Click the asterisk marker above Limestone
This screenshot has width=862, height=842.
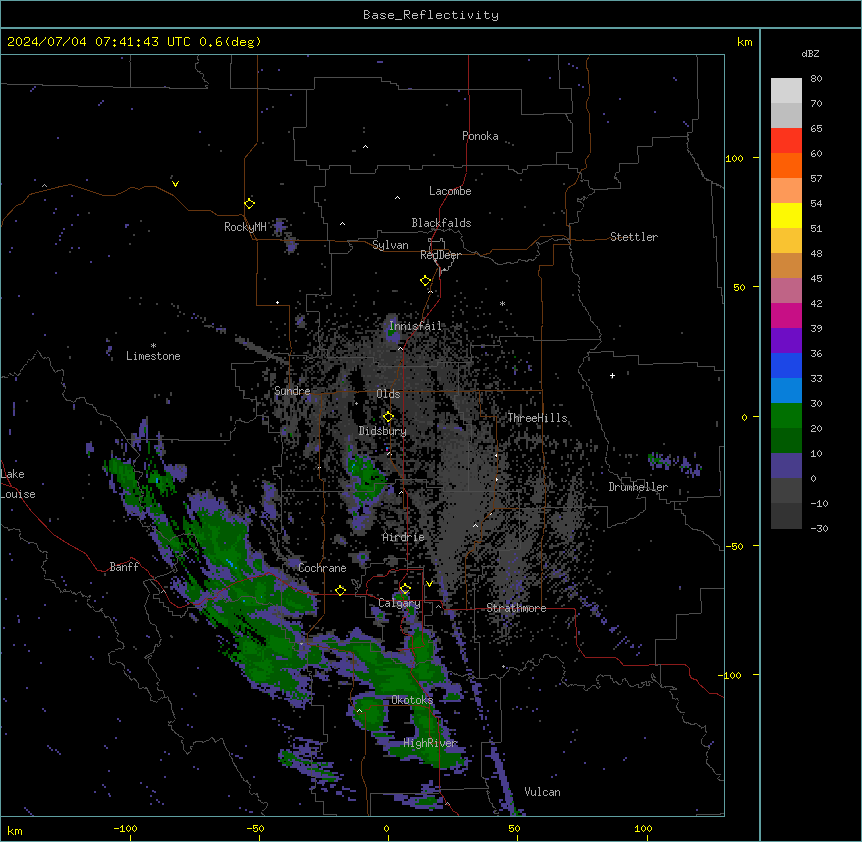pyautogui.click(x=153, y=346)
